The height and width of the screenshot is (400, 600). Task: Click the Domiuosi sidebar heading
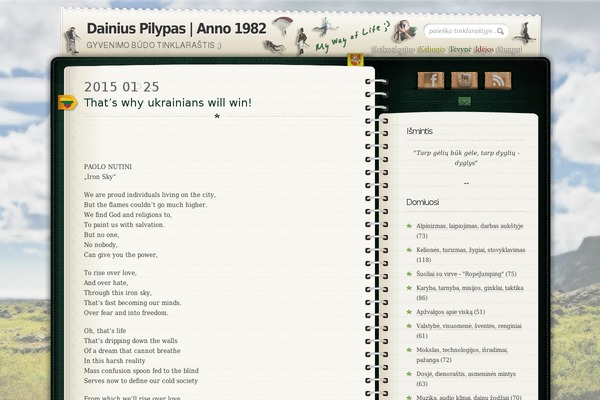tap(422, 202)
